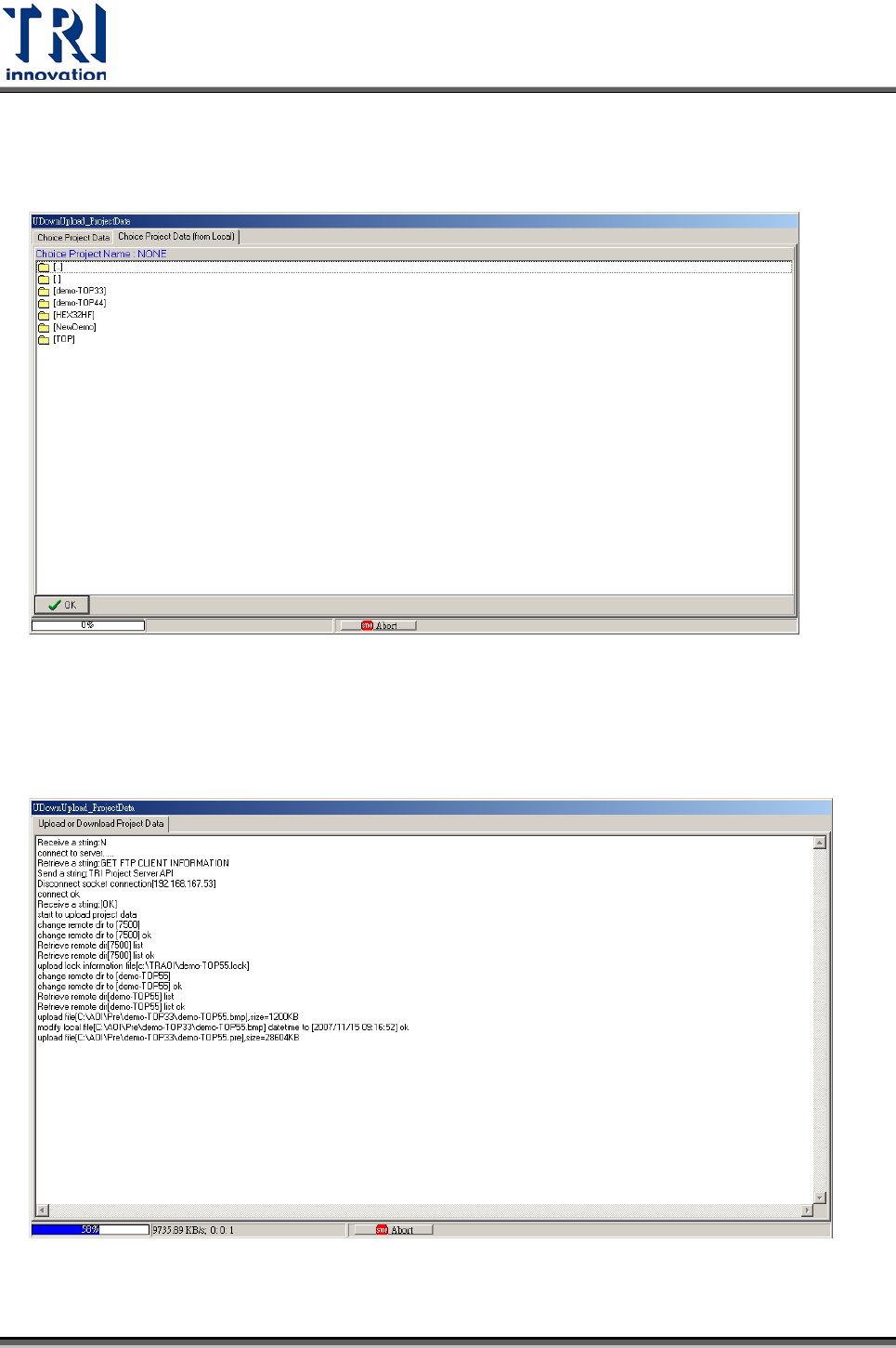Click the 50% upload progress bar
Screen dimensions: 896x1348
91,1230
